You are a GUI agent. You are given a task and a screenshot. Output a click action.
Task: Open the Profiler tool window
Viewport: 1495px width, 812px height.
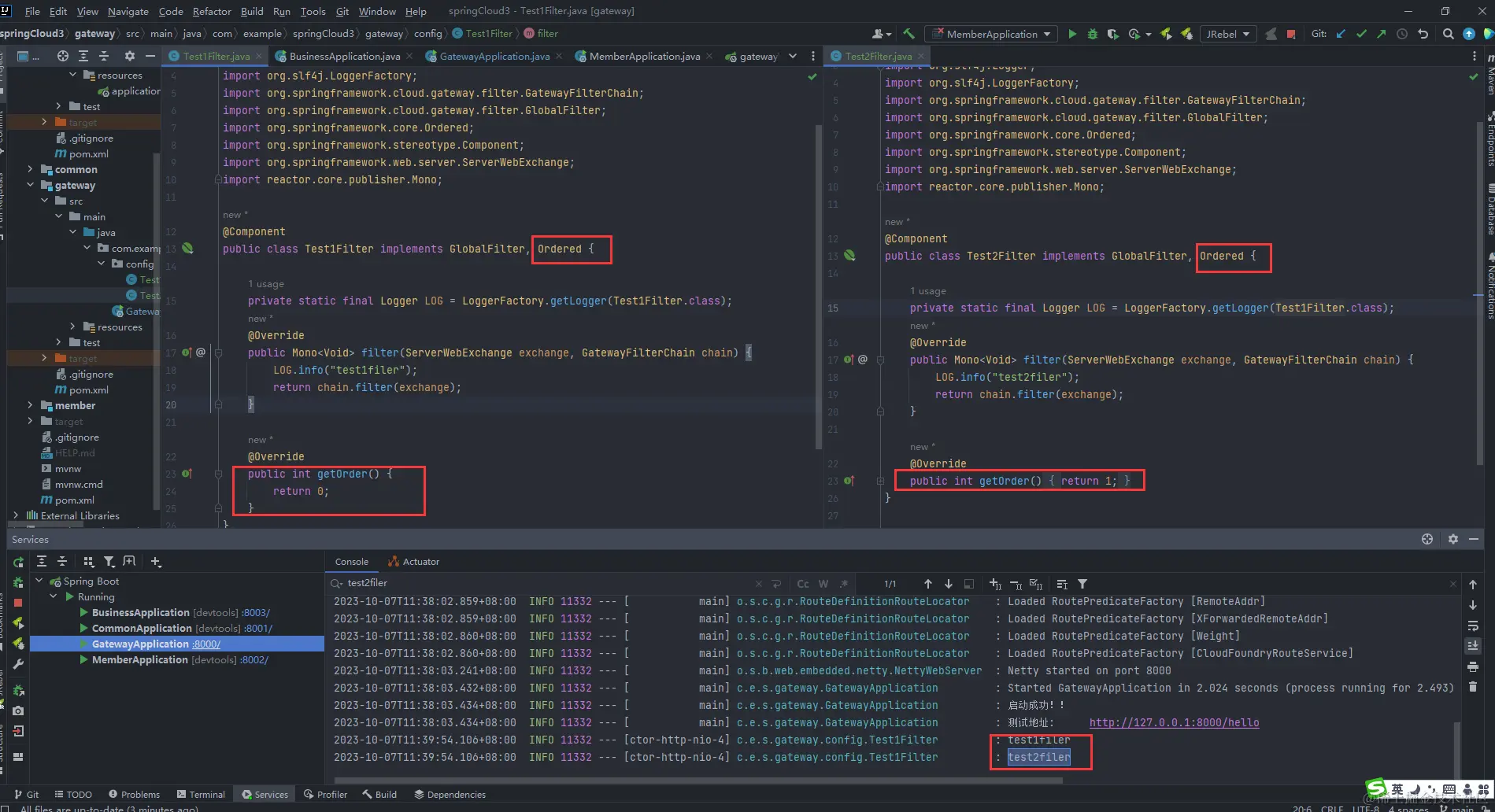(x=325, y=794)
